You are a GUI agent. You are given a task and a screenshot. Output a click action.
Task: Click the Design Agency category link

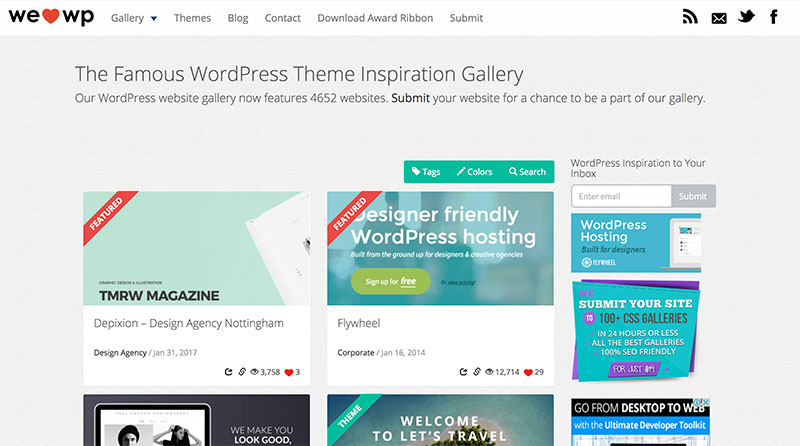120,353
